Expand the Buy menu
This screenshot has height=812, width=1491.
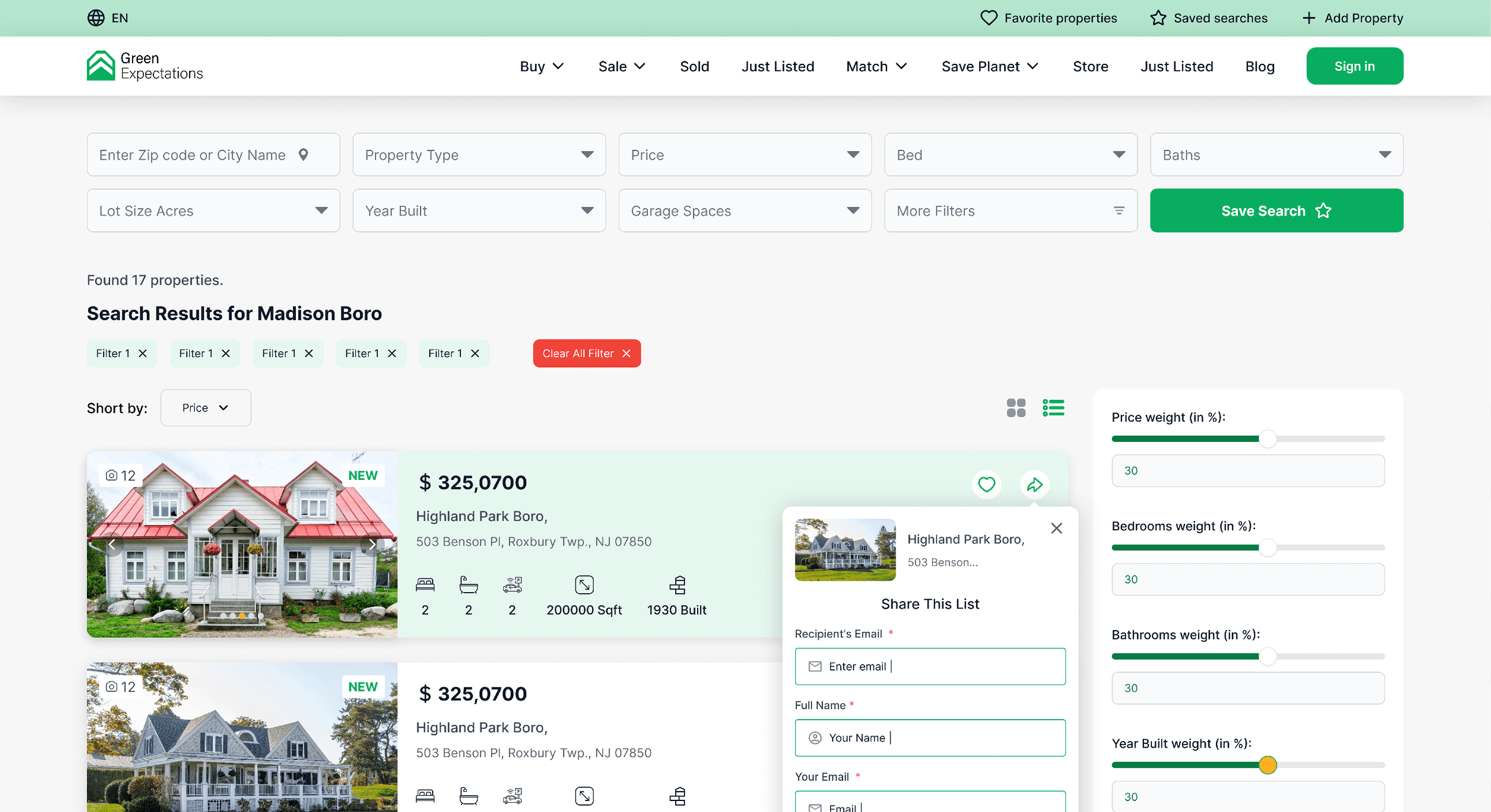point(541,66)
